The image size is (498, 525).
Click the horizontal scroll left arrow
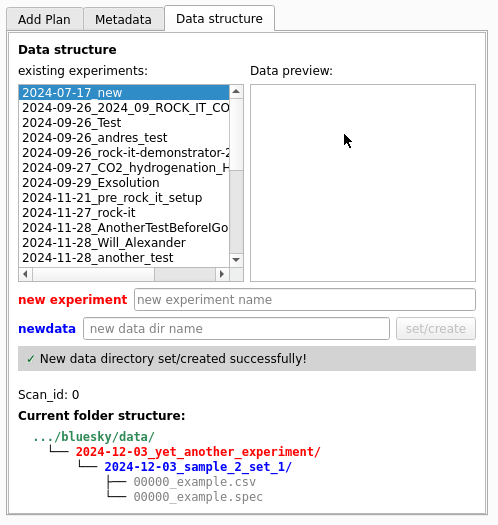click(25, 274)
